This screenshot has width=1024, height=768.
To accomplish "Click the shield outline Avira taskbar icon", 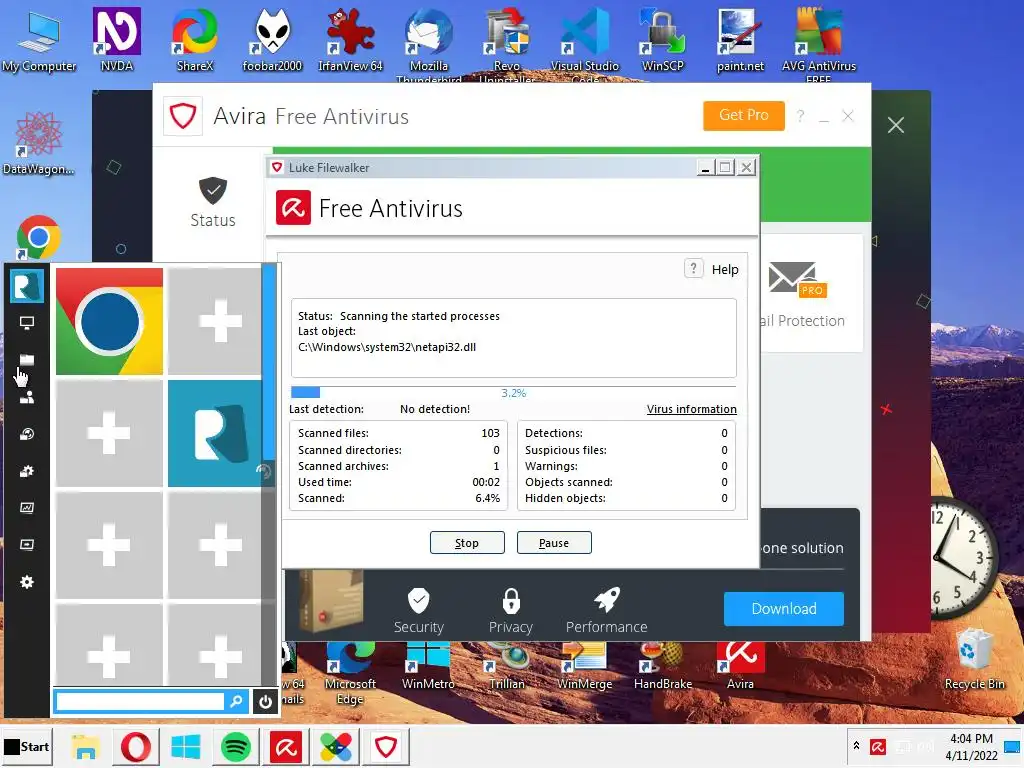I will tap(386, 746).
